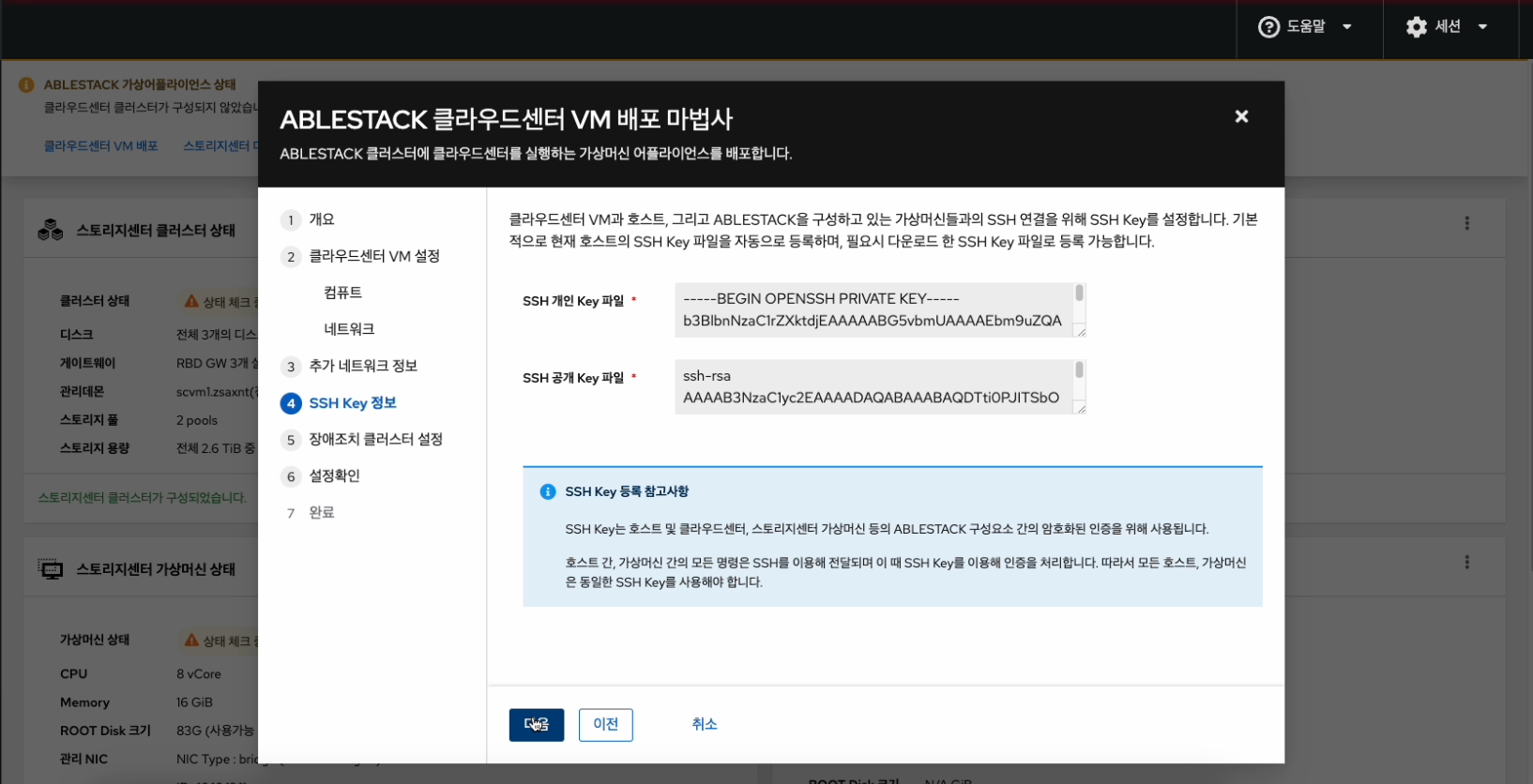
Task: Click the 'ROOT Disk 크기' row label
Action: tap(105, 731)
